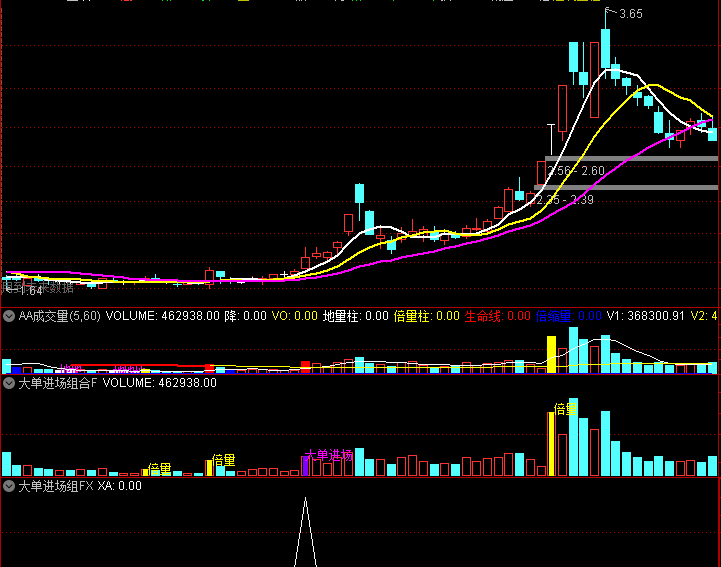Click the purple volume bar under 大单进场
This screenshot has width=721, height=567.
(305, 466)
